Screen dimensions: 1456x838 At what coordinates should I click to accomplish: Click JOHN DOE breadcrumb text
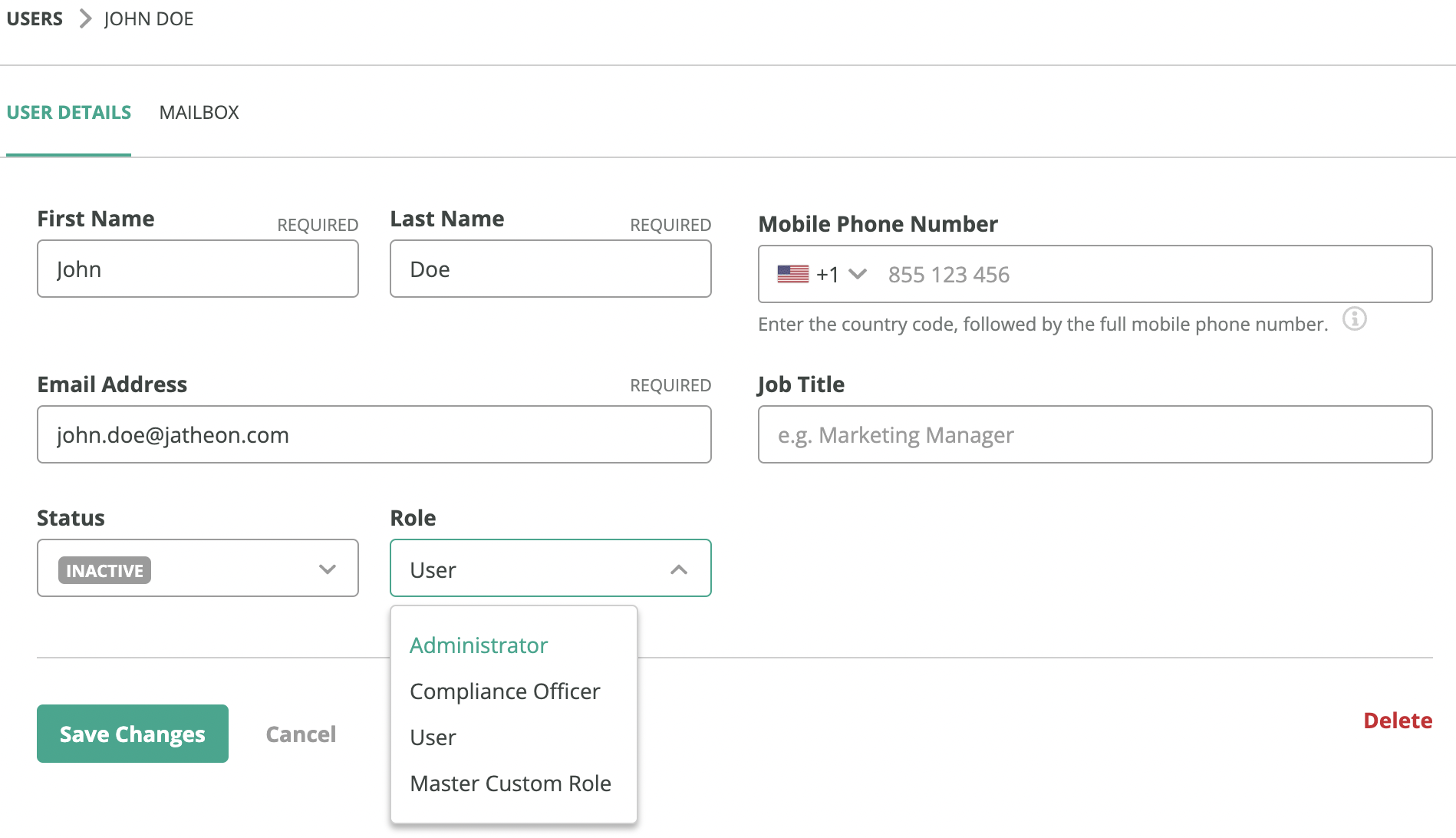point(149,18)
